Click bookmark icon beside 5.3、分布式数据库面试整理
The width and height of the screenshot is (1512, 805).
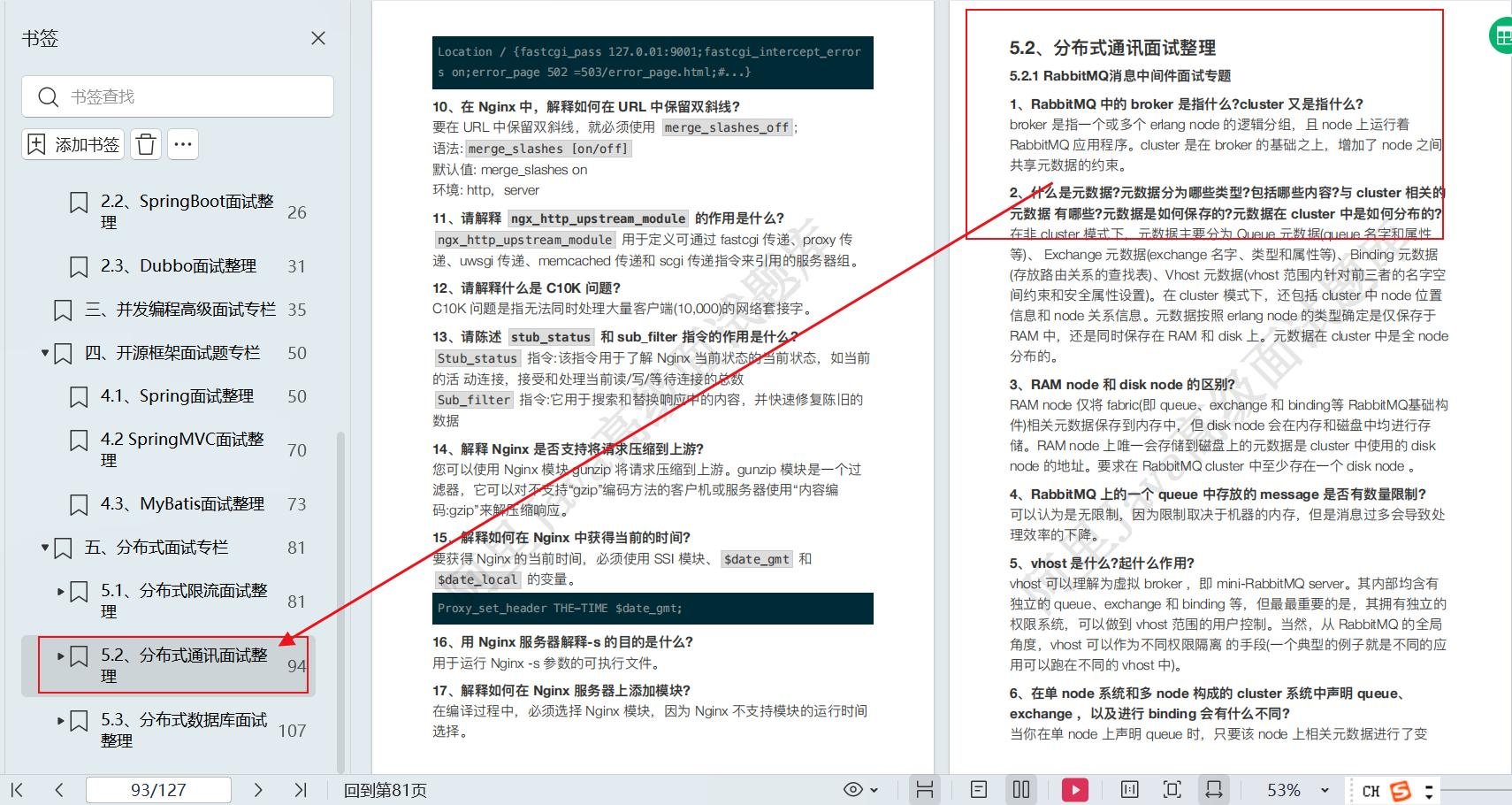[x=79, y=721]
